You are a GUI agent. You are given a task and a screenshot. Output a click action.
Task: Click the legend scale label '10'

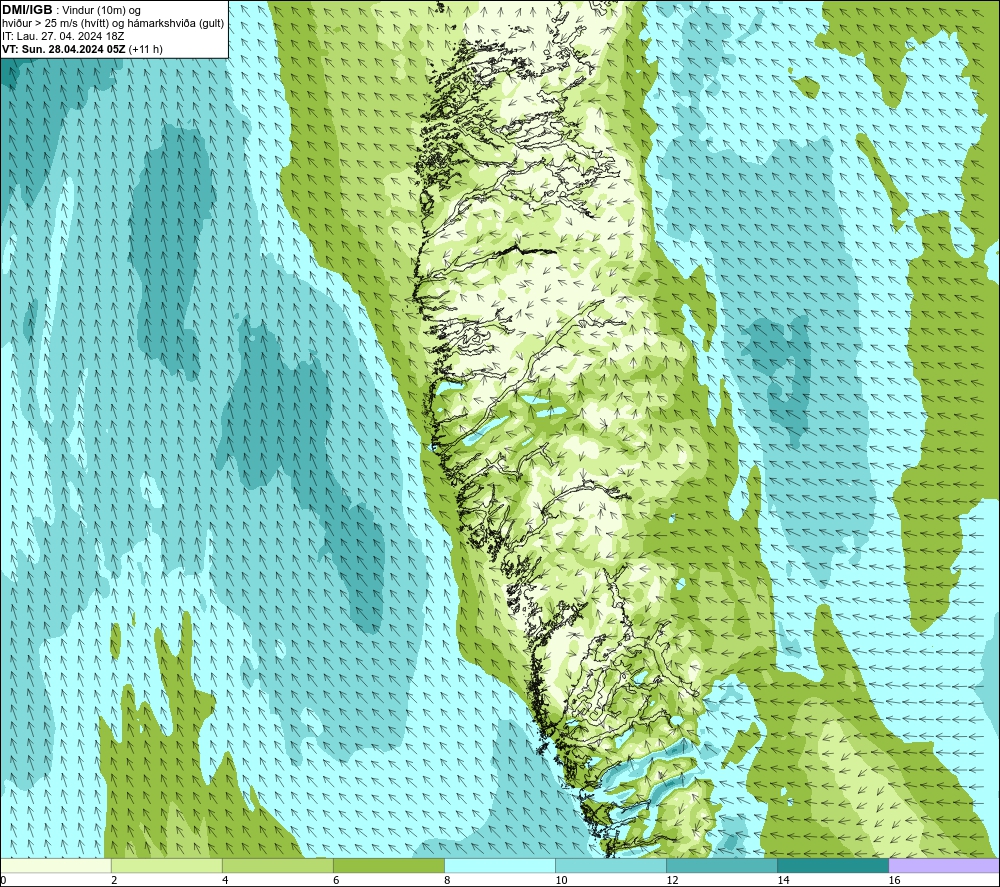click(x=561, y=880)
